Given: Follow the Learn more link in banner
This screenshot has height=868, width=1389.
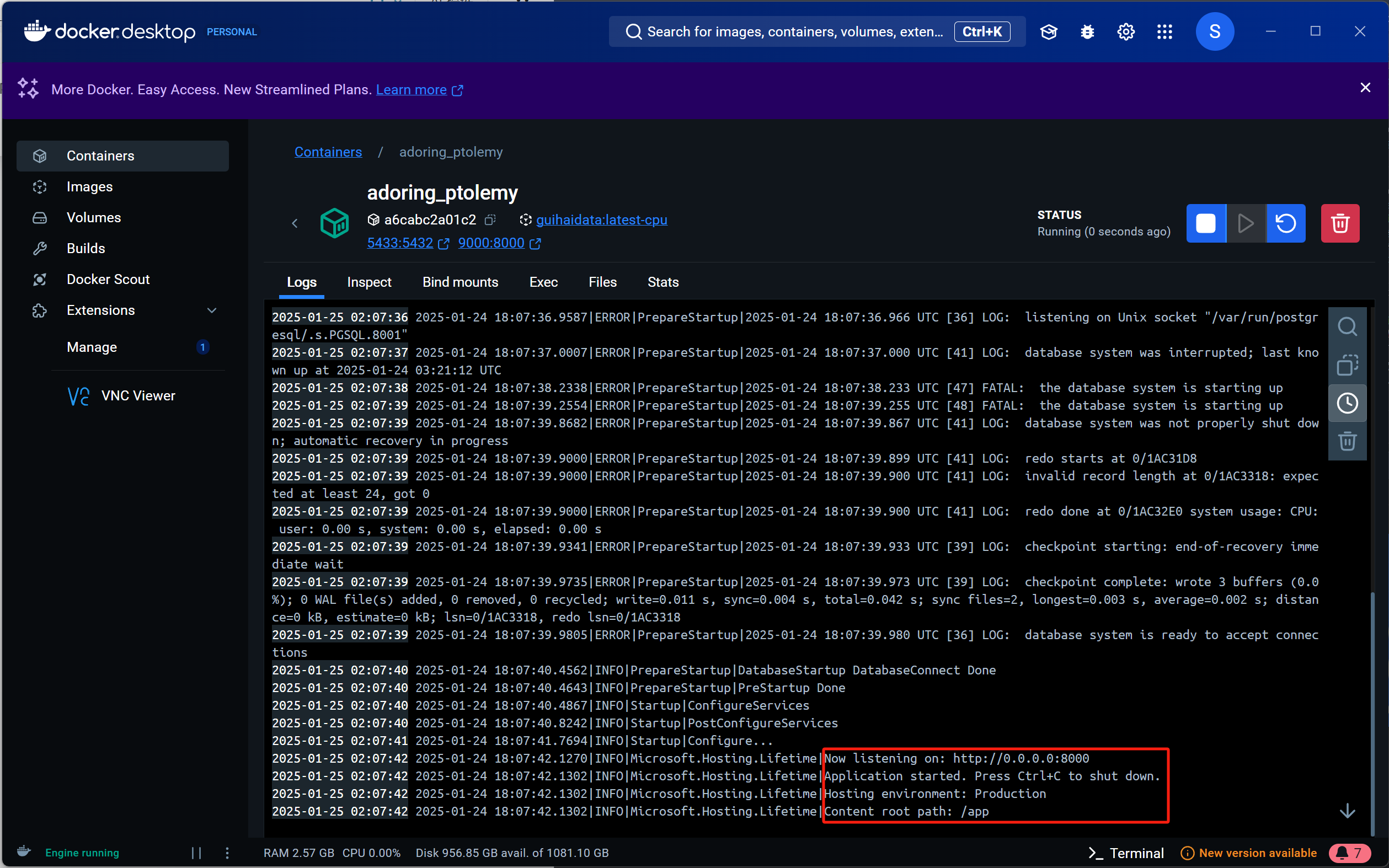Looking at the screenshot, I should point(419,89).
